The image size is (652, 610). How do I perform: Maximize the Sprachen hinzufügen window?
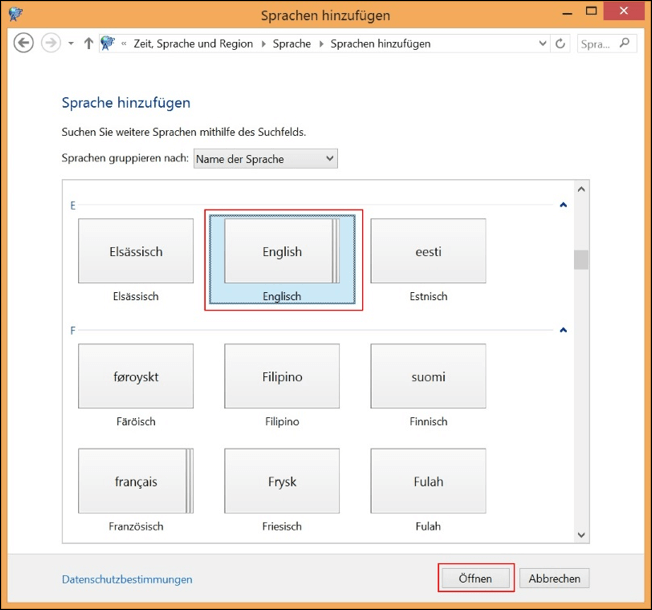coord(591,11)
